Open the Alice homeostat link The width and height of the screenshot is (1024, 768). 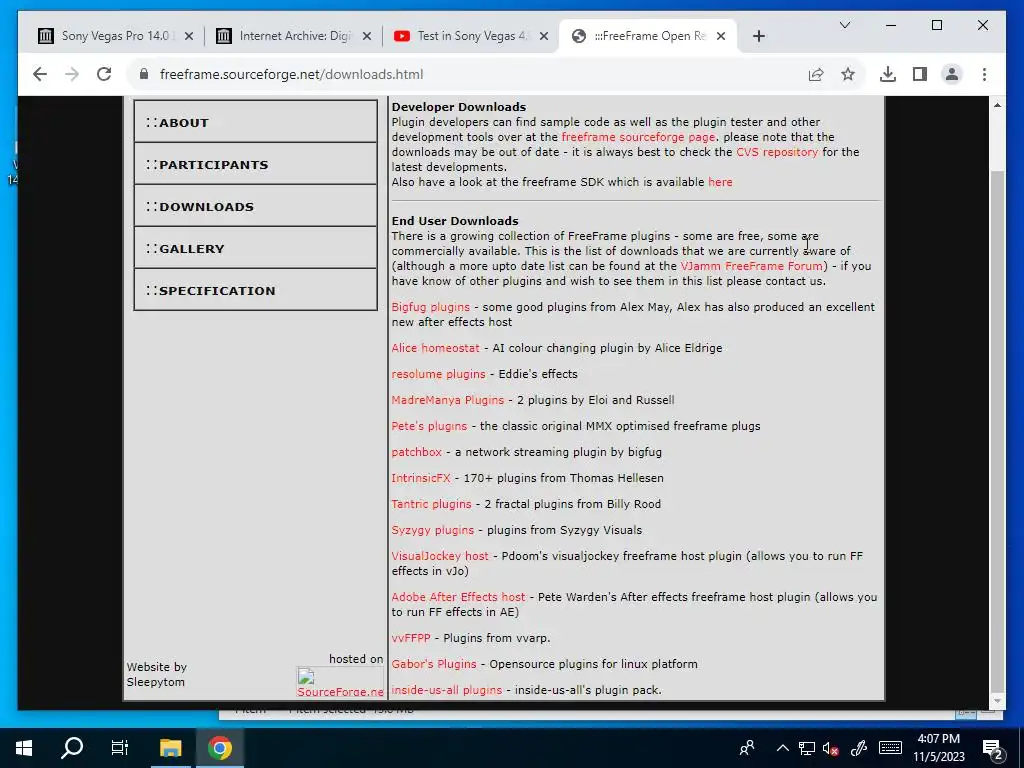coord(435,348)
